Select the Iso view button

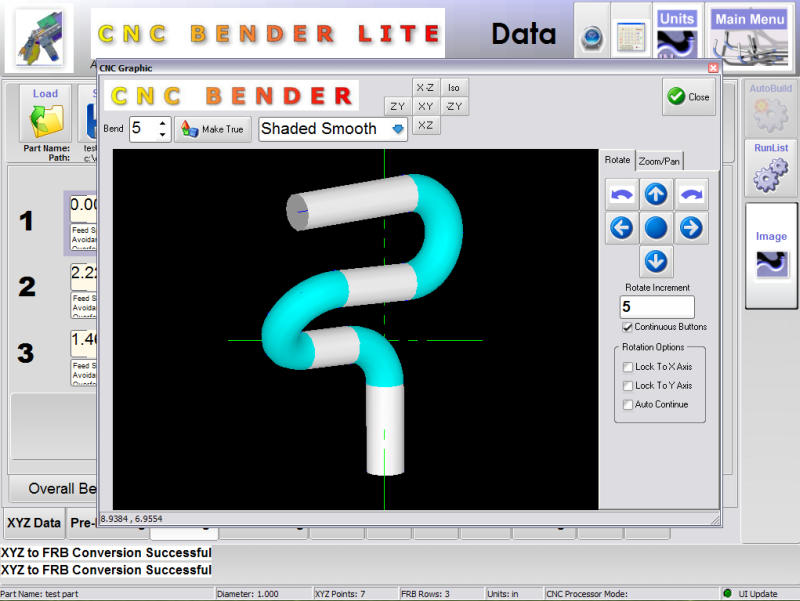click(x=454, y=88)
